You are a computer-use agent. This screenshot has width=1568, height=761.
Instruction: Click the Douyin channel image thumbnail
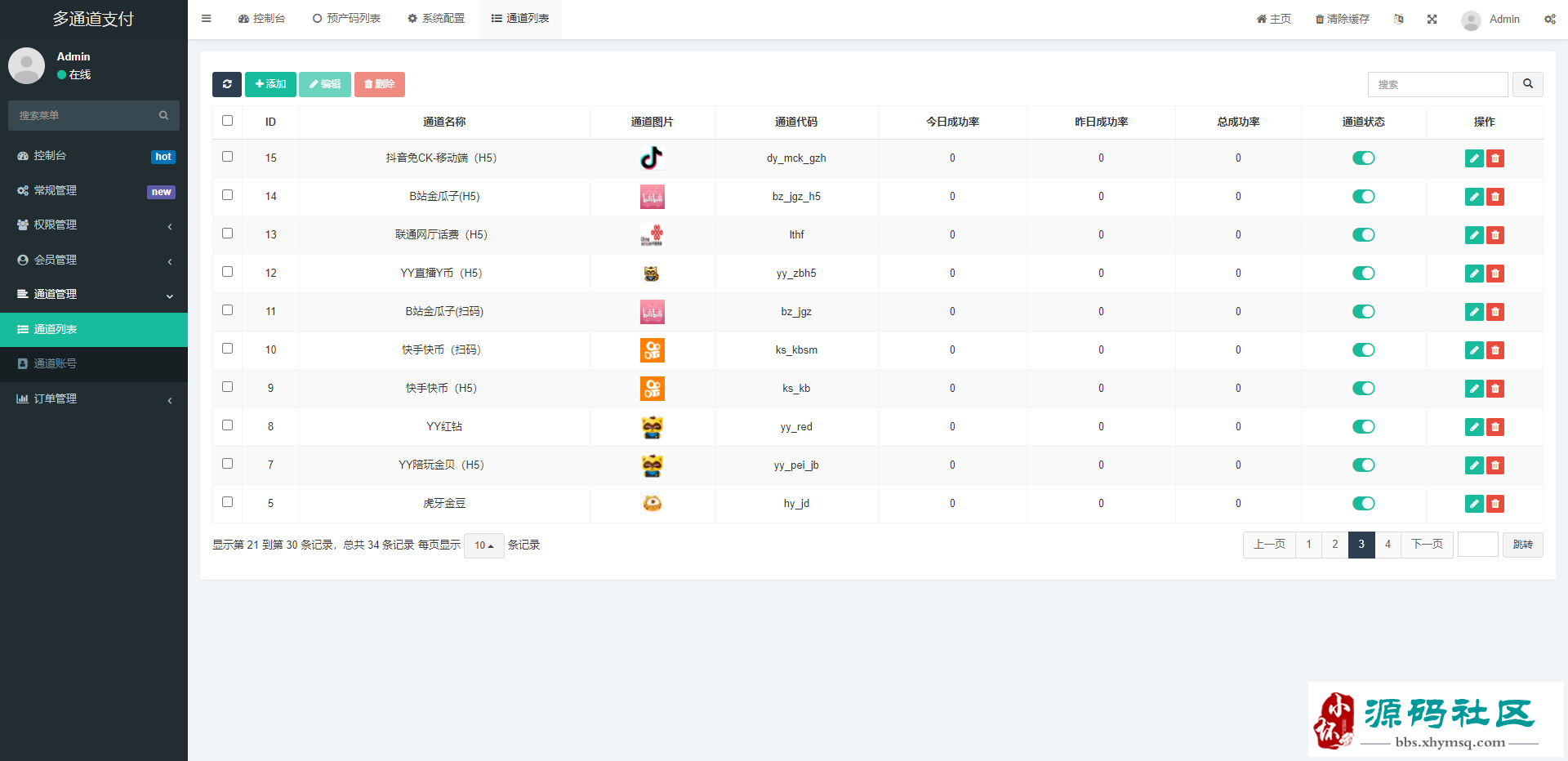click(652, 158)
